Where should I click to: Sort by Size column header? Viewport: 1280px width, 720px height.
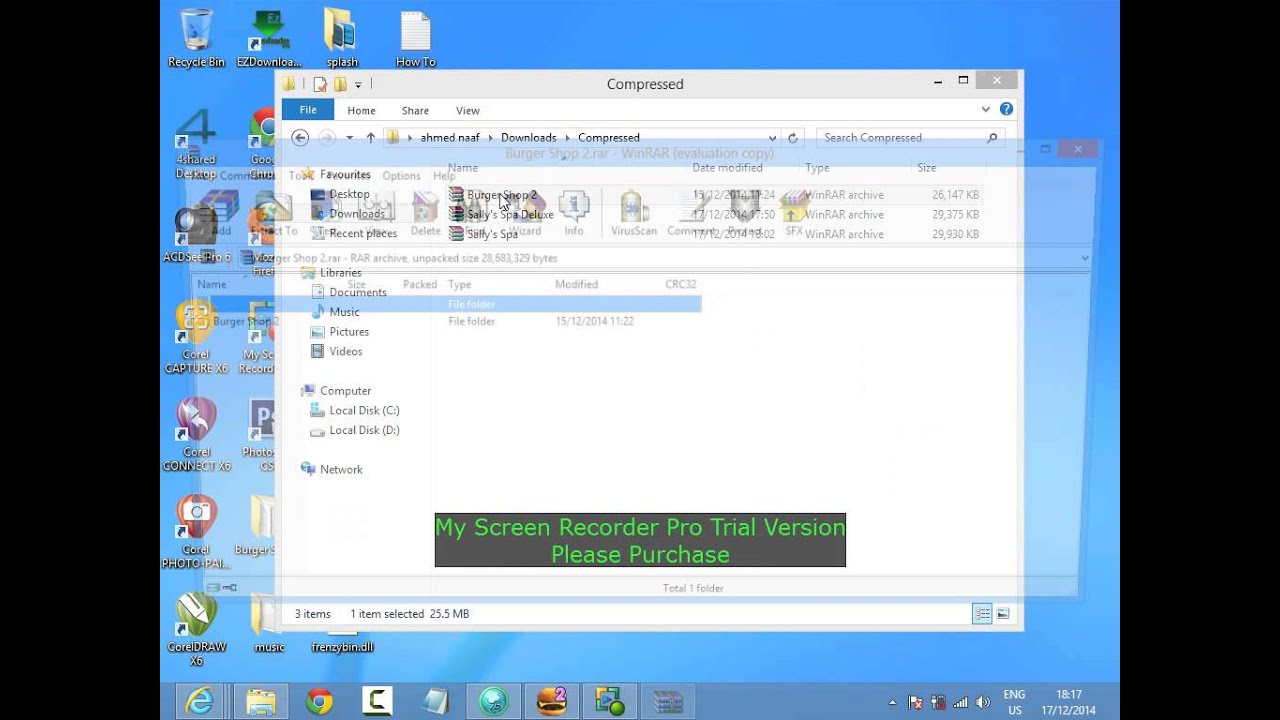(927, 168)
